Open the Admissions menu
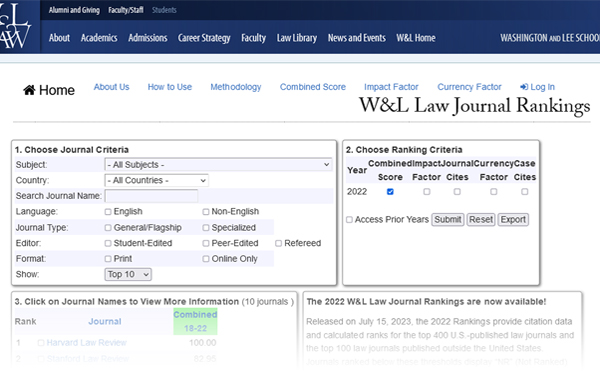The height and width of the screenshot is (377, 600). (148, 38)
